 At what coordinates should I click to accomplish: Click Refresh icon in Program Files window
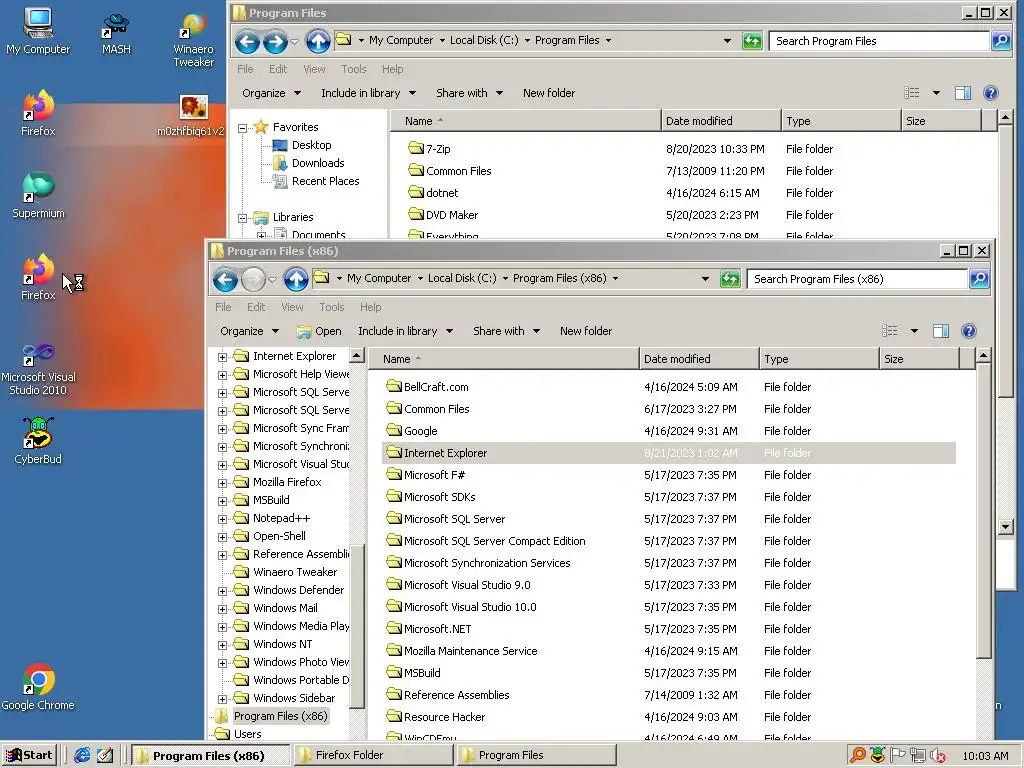pos(752,41)
